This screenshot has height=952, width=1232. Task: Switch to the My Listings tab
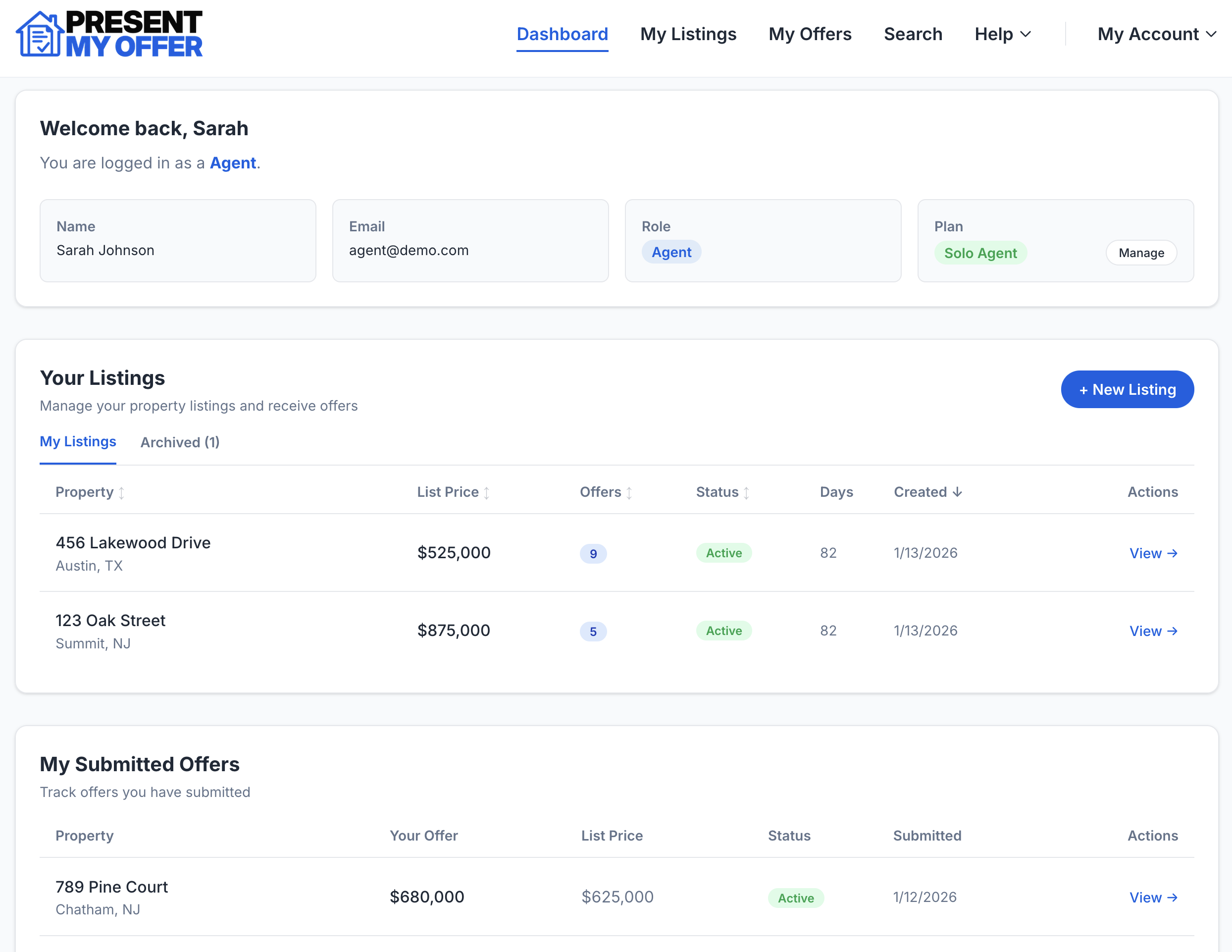point(78,442)
